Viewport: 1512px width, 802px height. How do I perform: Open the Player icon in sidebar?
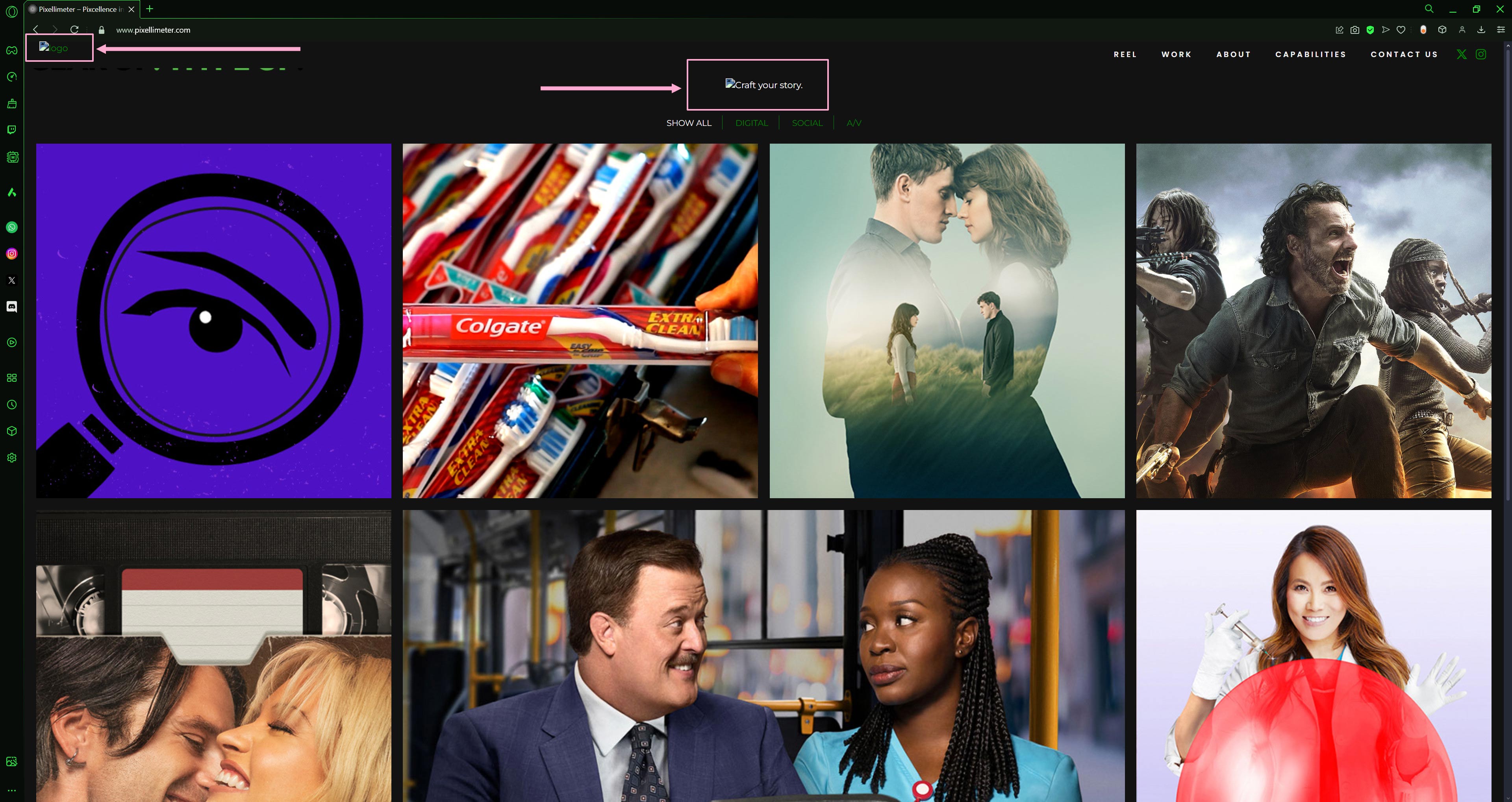pyautogui.click(x=12, y=343)
